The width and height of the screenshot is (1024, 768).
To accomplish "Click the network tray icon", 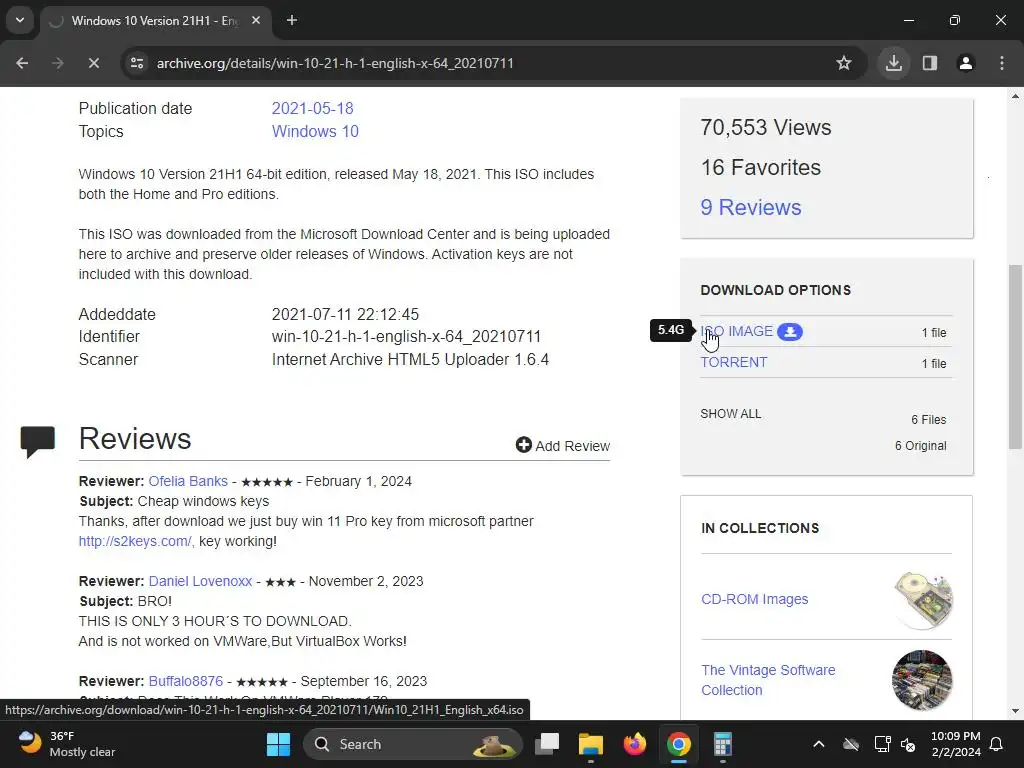I will [x=882, y=744].
